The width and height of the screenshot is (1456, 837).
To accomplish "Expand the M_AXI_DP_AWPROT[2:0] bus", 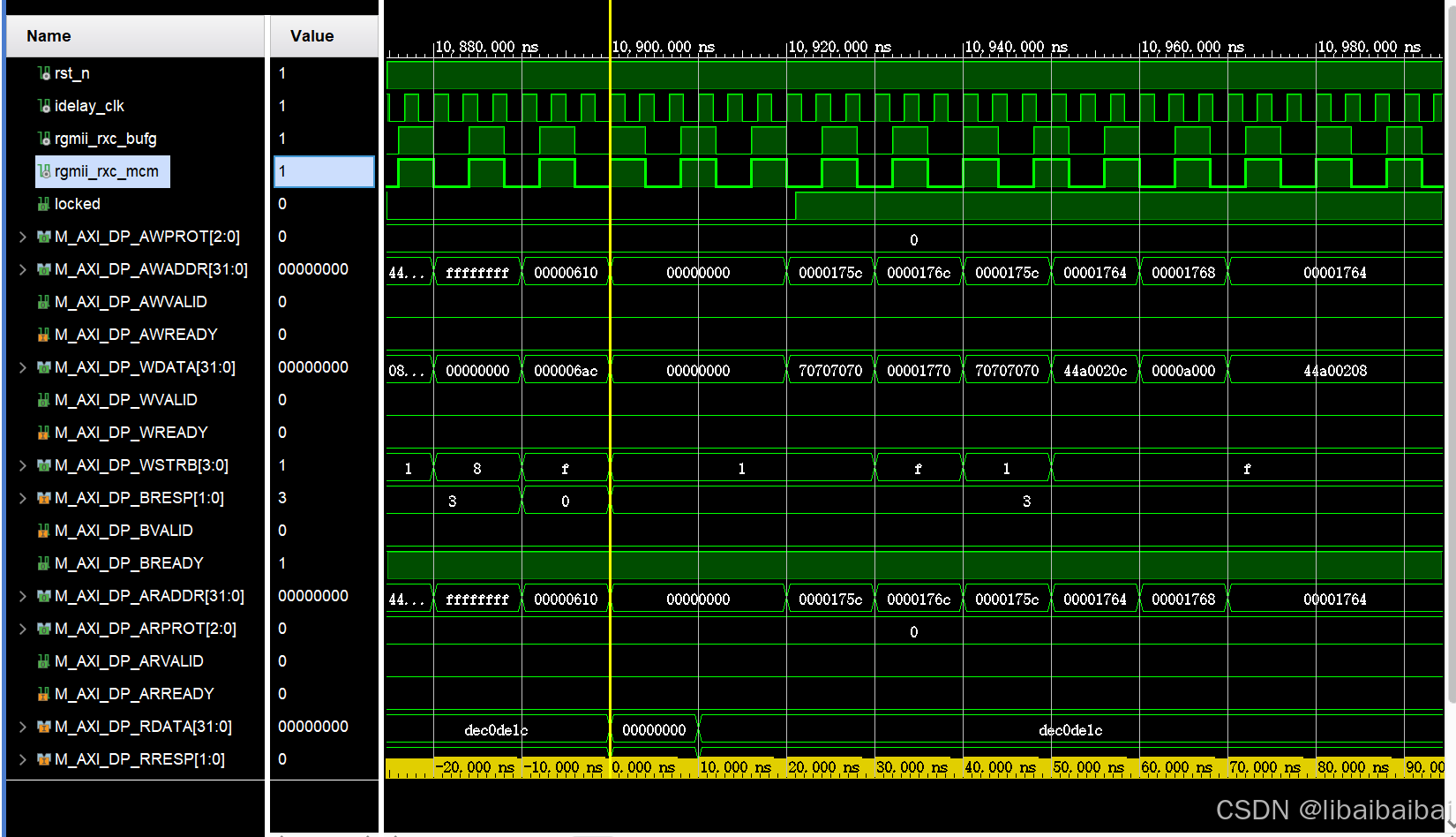I will [22, 237].
